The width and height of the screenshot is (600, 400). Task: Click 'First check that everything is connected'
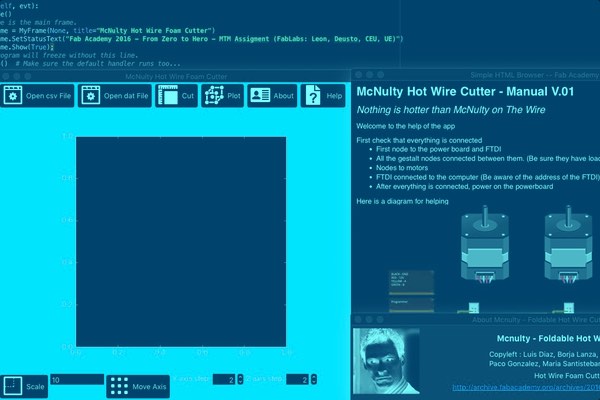tap(419, 140)
